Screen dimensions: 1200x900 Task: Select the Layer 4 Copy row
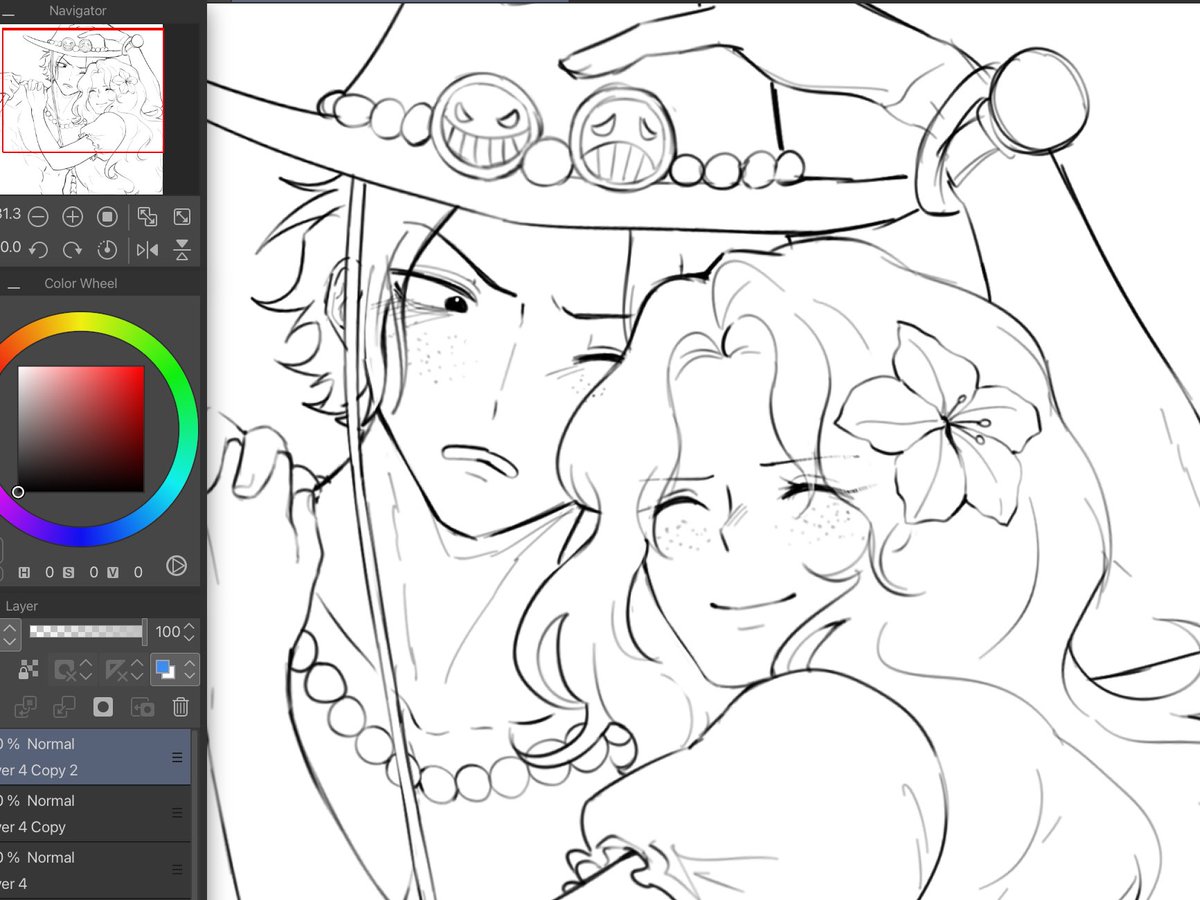tap(95, 814)
